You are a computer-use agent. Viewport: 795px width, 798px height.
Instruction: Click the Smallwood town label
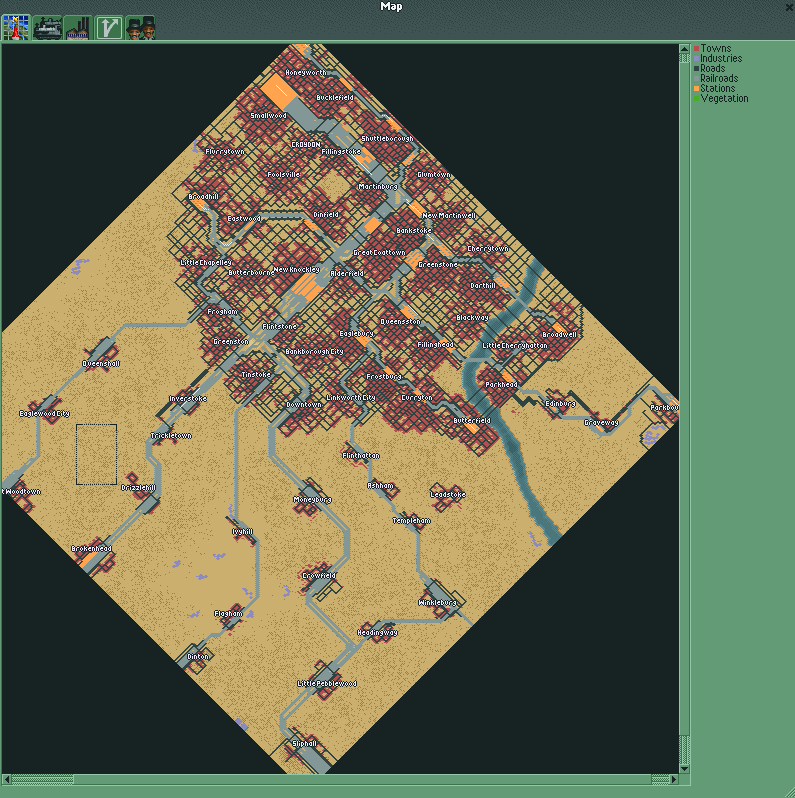pyautogui.click(x=268, y=116)
